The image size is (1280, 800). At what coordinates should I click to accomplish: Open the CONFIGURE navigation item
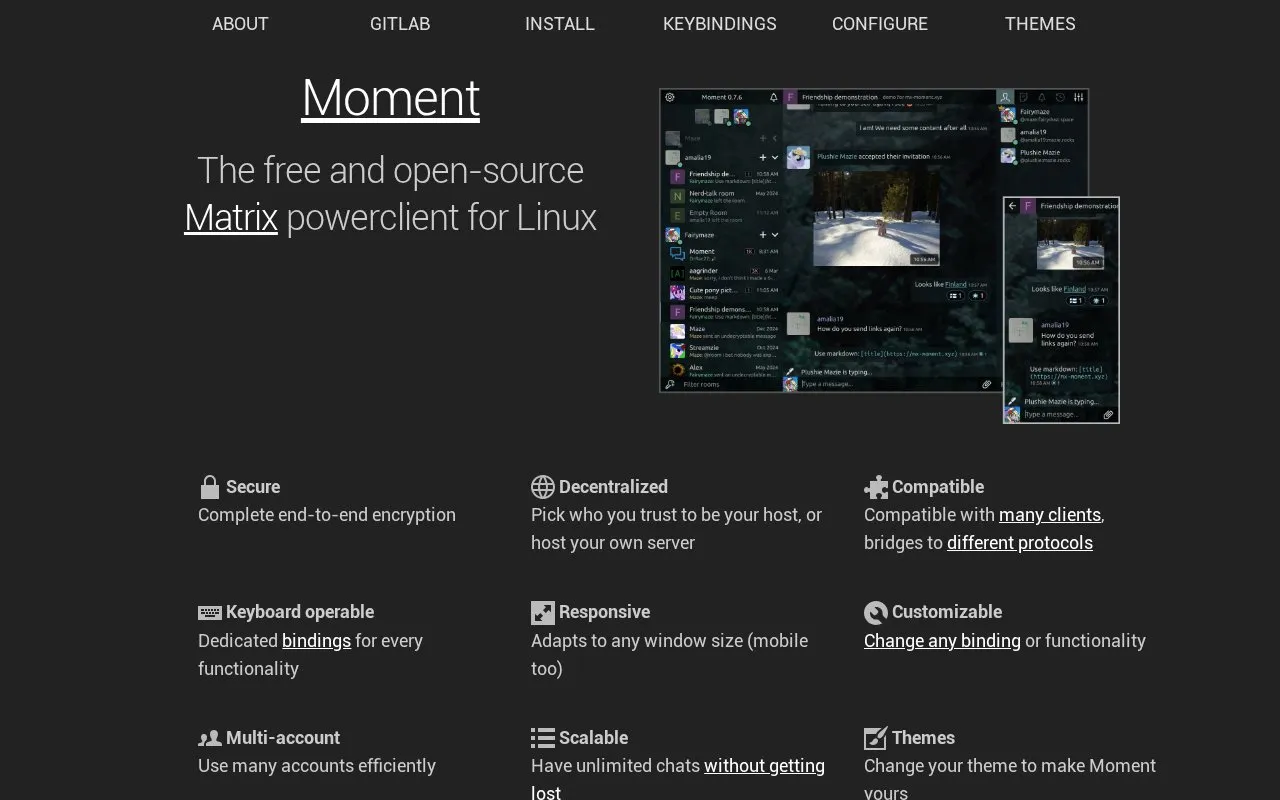[880, 24]
